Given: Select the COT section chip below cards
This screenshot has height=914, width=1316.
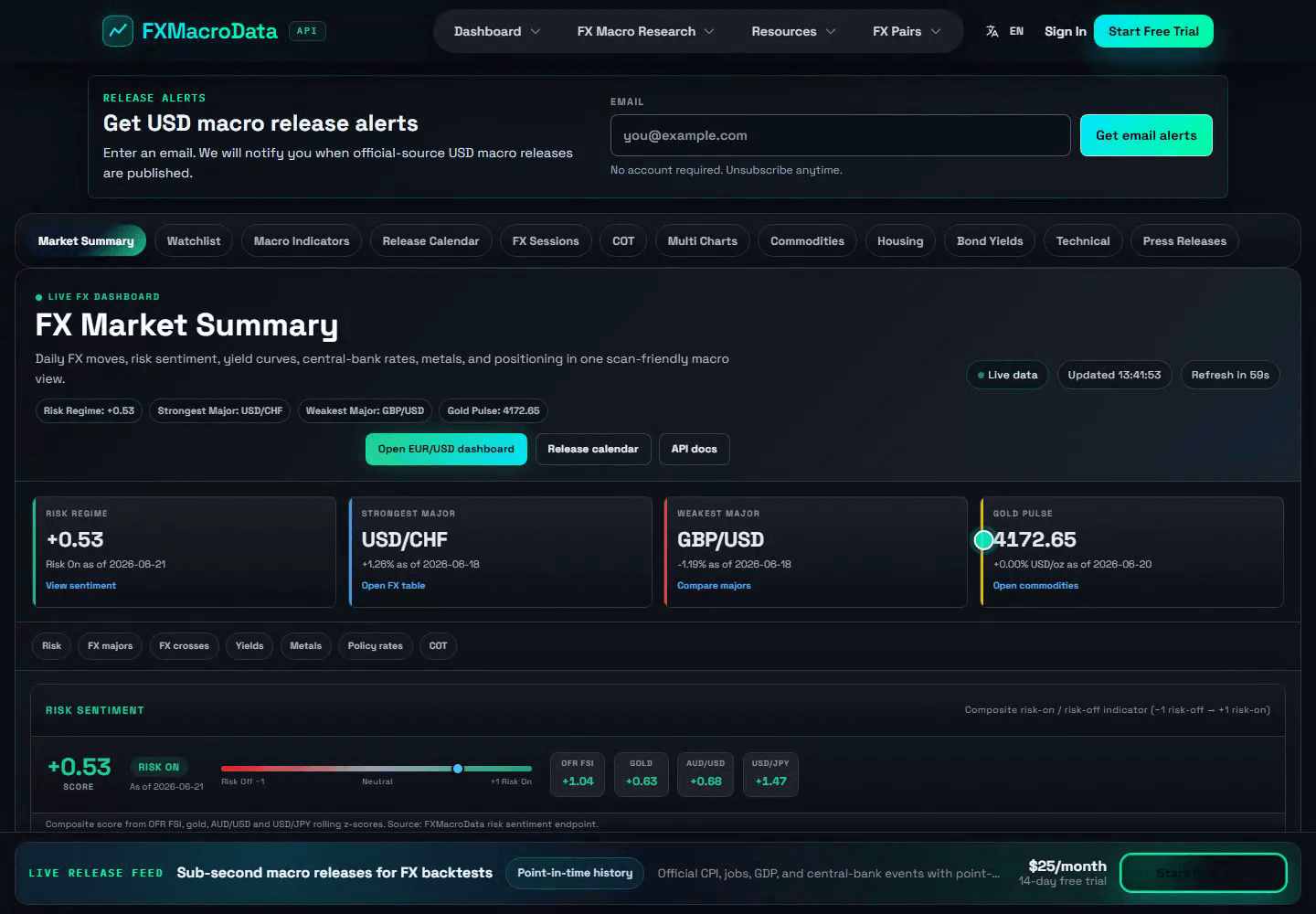Looking at the screenshot, I should click(x=439, y=646).
